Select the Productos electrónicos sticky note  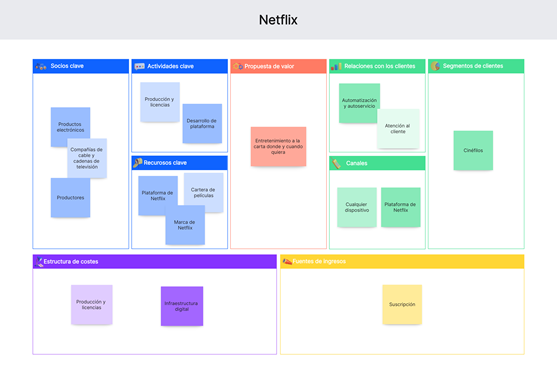coord(70,127)
